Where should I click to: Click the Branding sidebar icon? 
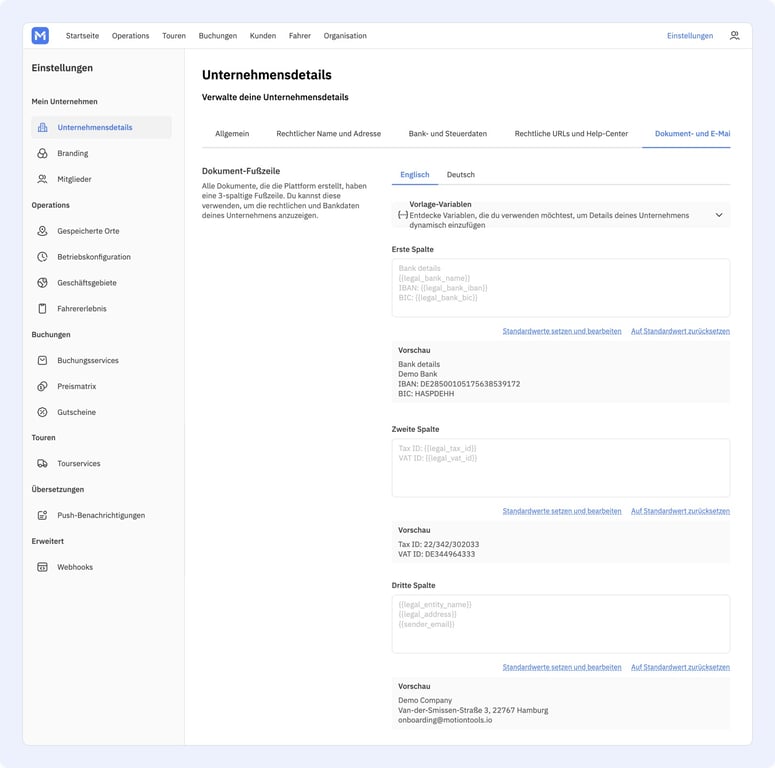pos(43,153)
